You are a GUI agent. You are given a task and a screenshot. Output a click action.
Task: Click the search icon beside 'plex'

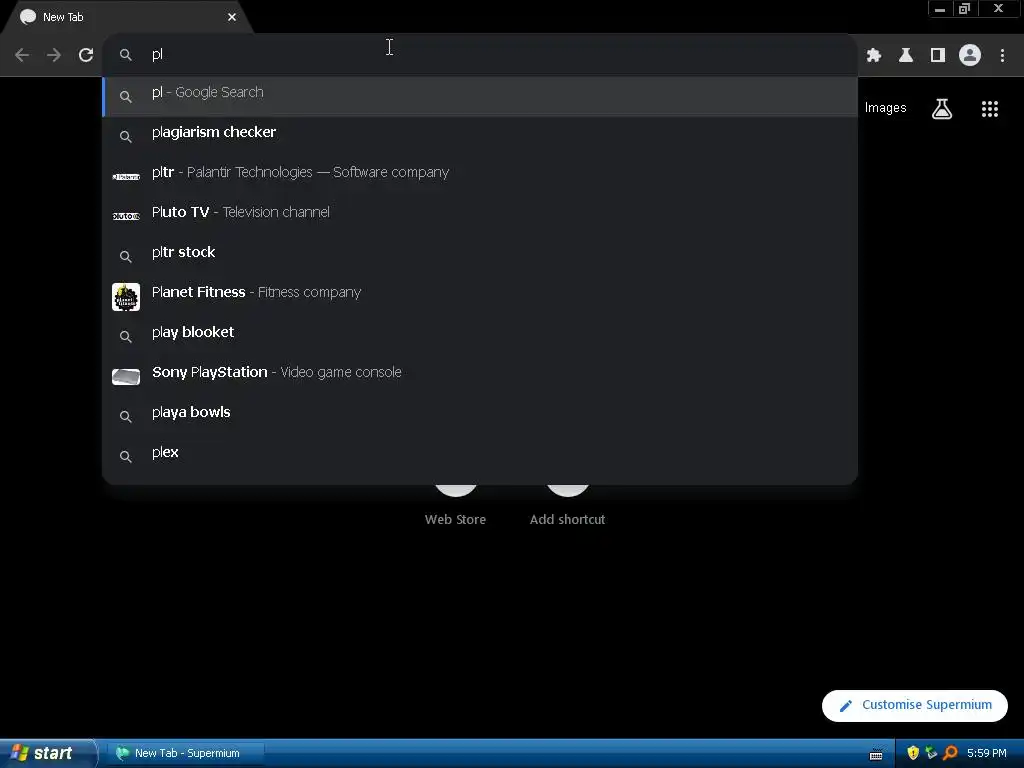125,456
